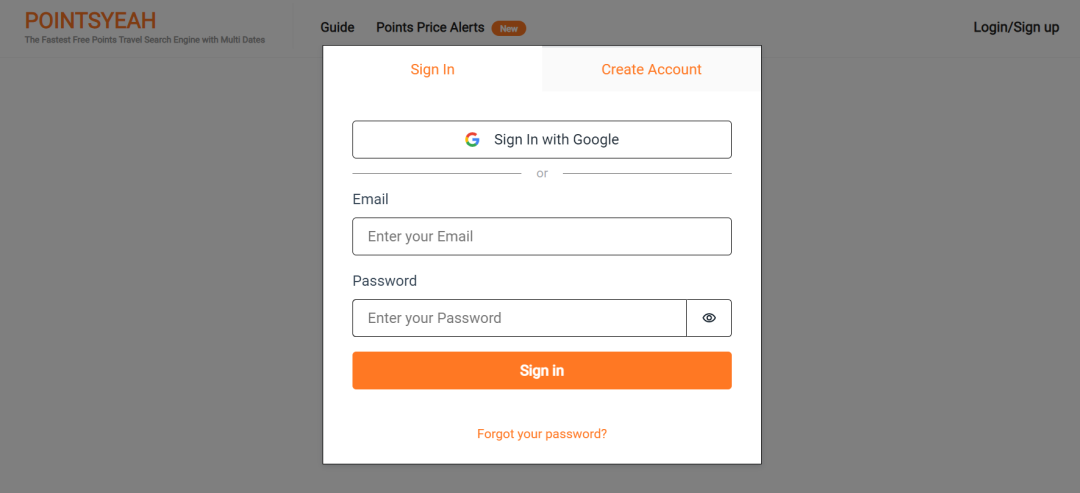Focus the Enter your Password field
This screenshot has height=493, width=1080.
(519, 318)
